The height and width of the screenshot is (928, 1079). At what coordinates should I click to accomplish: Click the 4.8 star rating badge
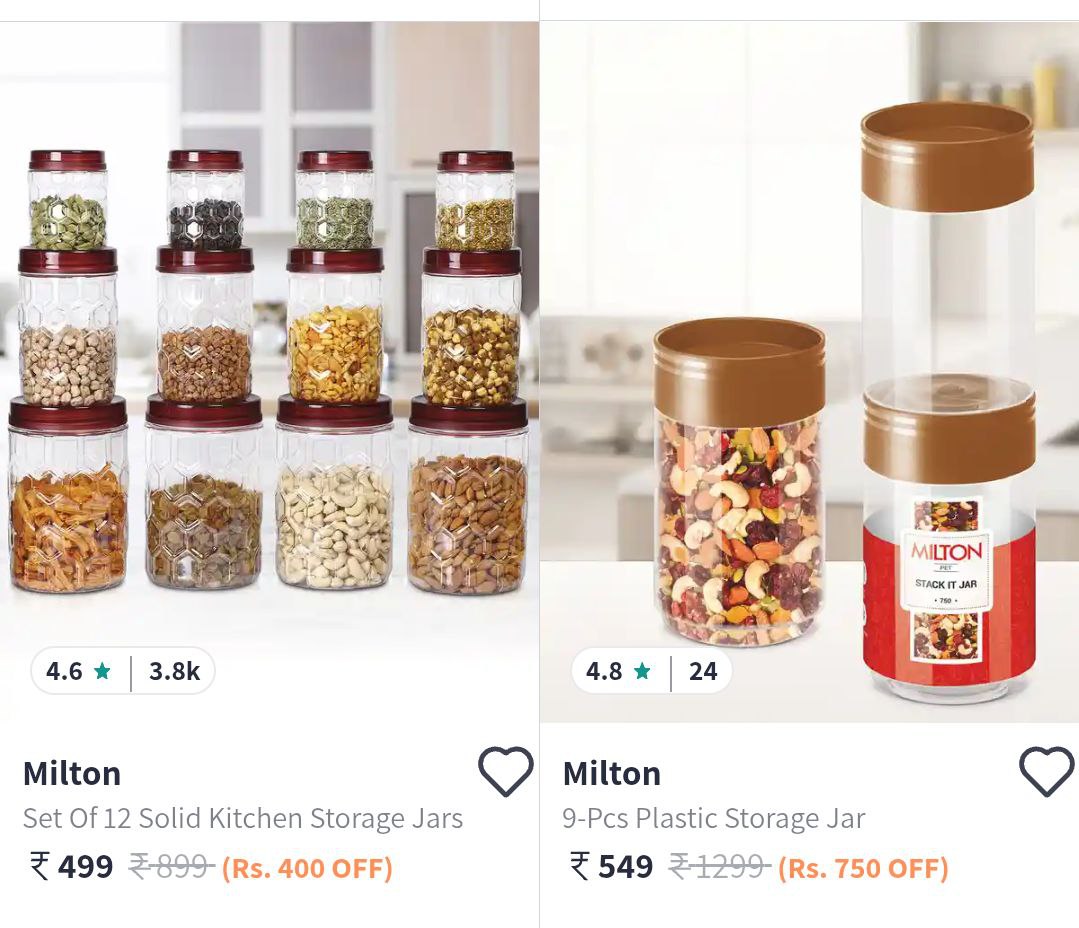tap(619, 671)
